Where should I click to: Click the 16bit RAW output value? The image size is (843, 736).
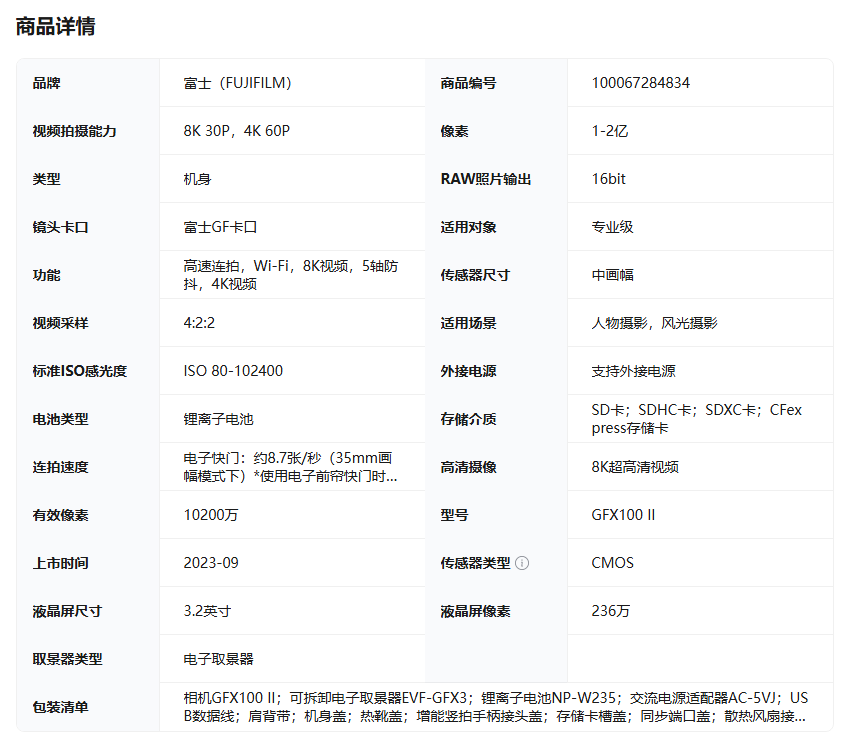pyautogui.click(x=609, y=179)
